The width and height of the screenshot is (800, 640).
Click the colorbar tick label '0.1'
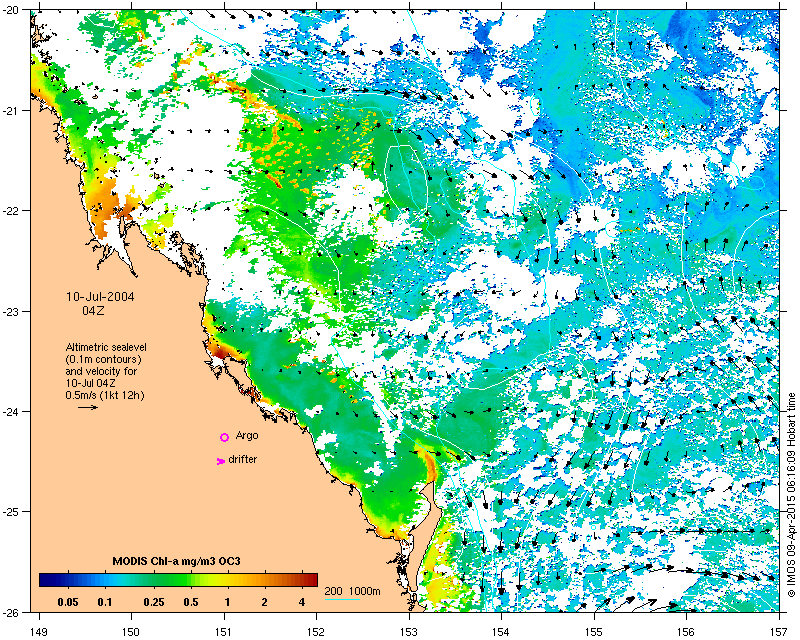[x=105, y=602]
